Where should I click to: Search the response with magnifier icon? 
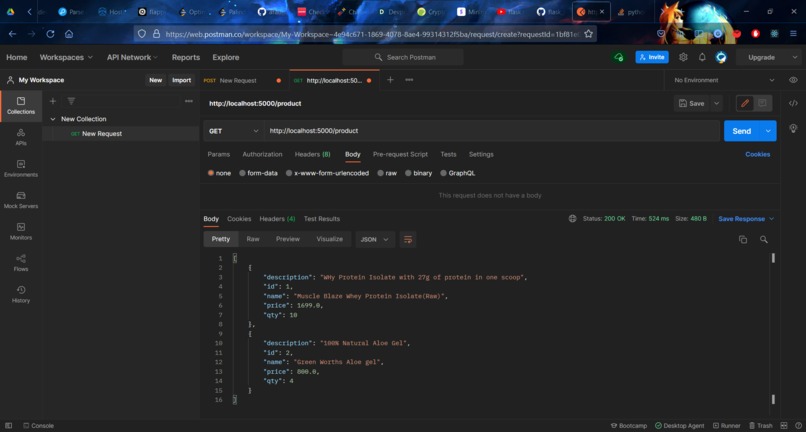coord(764,239)
